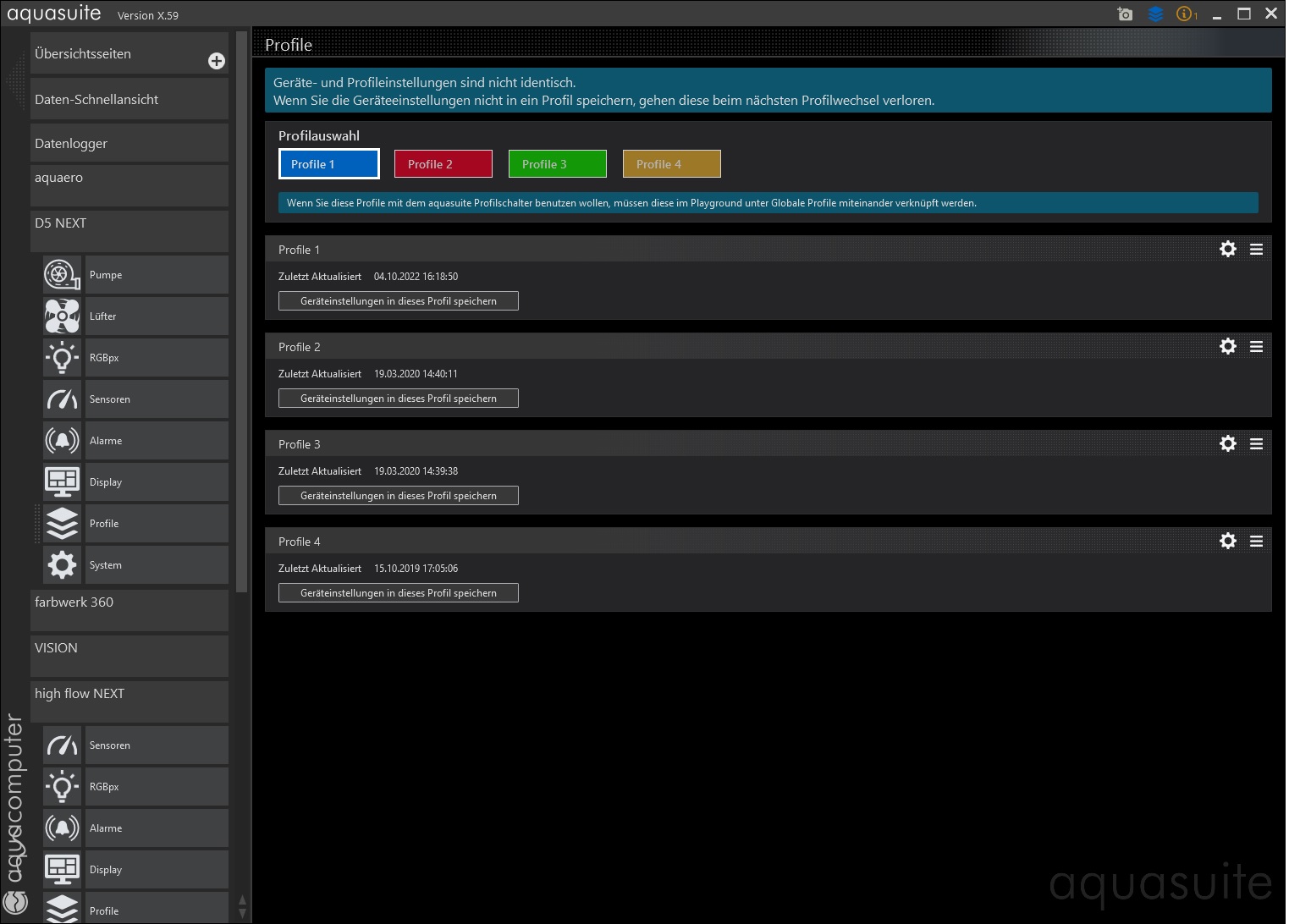Click the screenshot camera icon in title bar
Image resolution: width=1300 pixels, height=924 pixels.
pyautogui.click(x=1125, y=14)
